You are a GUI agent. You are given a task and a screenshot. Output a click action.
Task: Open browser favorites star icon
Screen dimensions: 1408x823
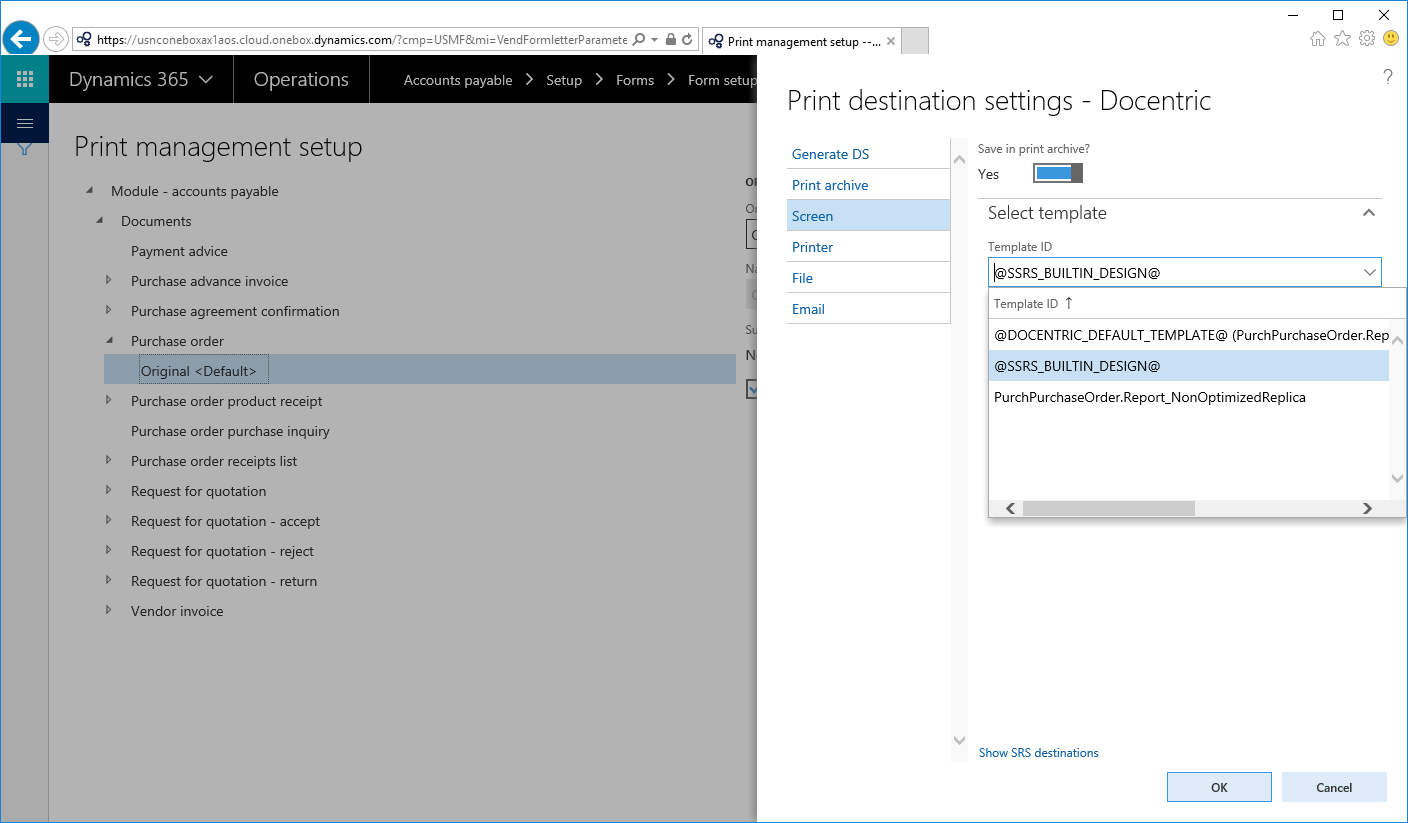[1343, 38]
